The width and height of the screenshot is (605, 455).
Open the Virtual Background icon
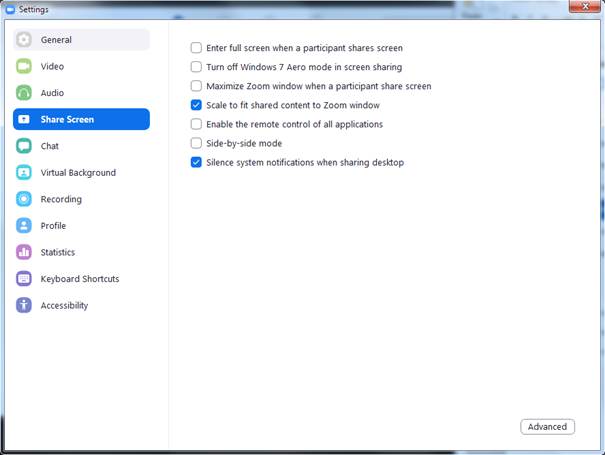point(24,173)
